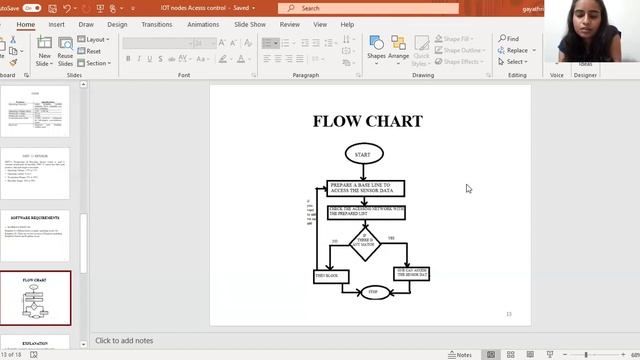Align text right
The image size is (640, 360).
(289, 59)
